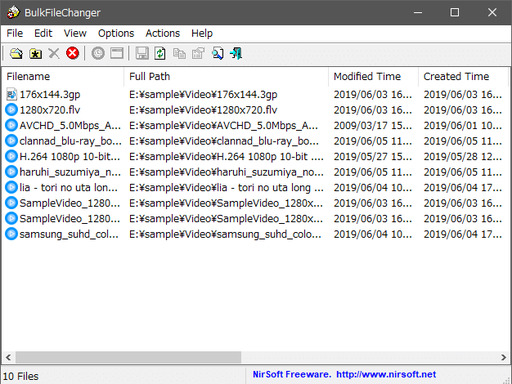This screenshot has height=384, width=512.
Task: Click the play icon beside lia - tori no uta
Action: [x=11, y=187]
